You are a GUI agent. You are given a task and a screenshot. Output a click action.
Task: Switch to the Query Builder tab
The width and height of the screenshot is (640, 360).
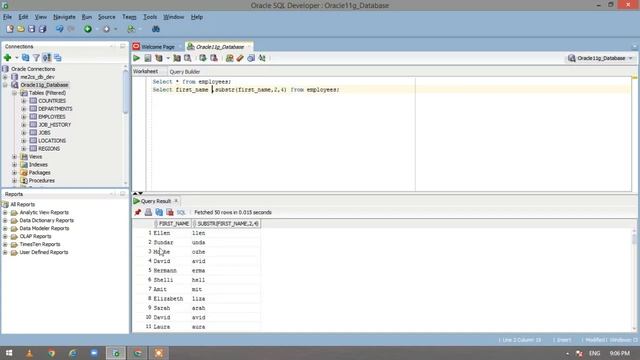point(184,71)
